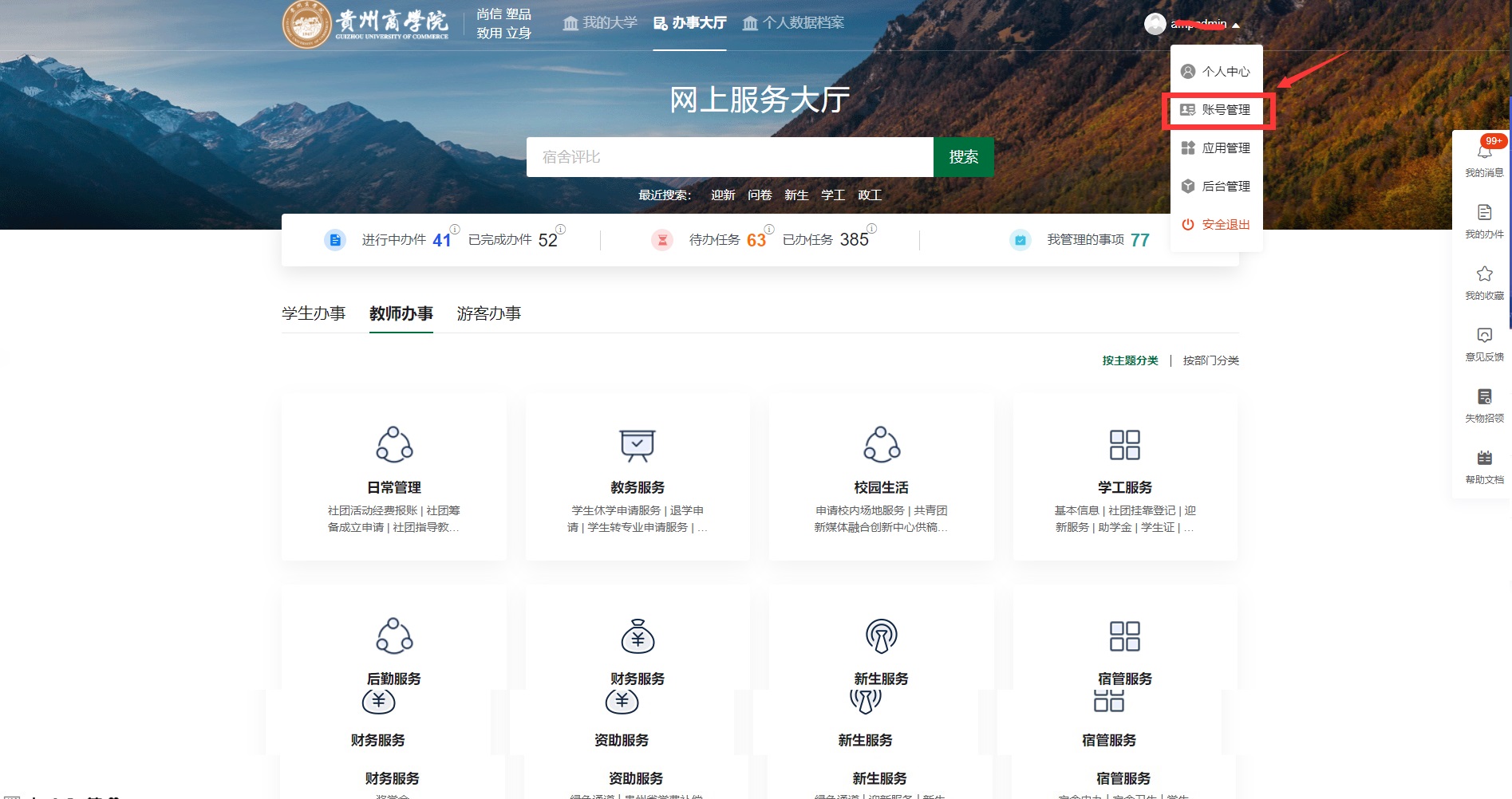Click the 我的消息 bell icon
1512x799 pixels.
pyautogui.click(x=1484, y=153)
